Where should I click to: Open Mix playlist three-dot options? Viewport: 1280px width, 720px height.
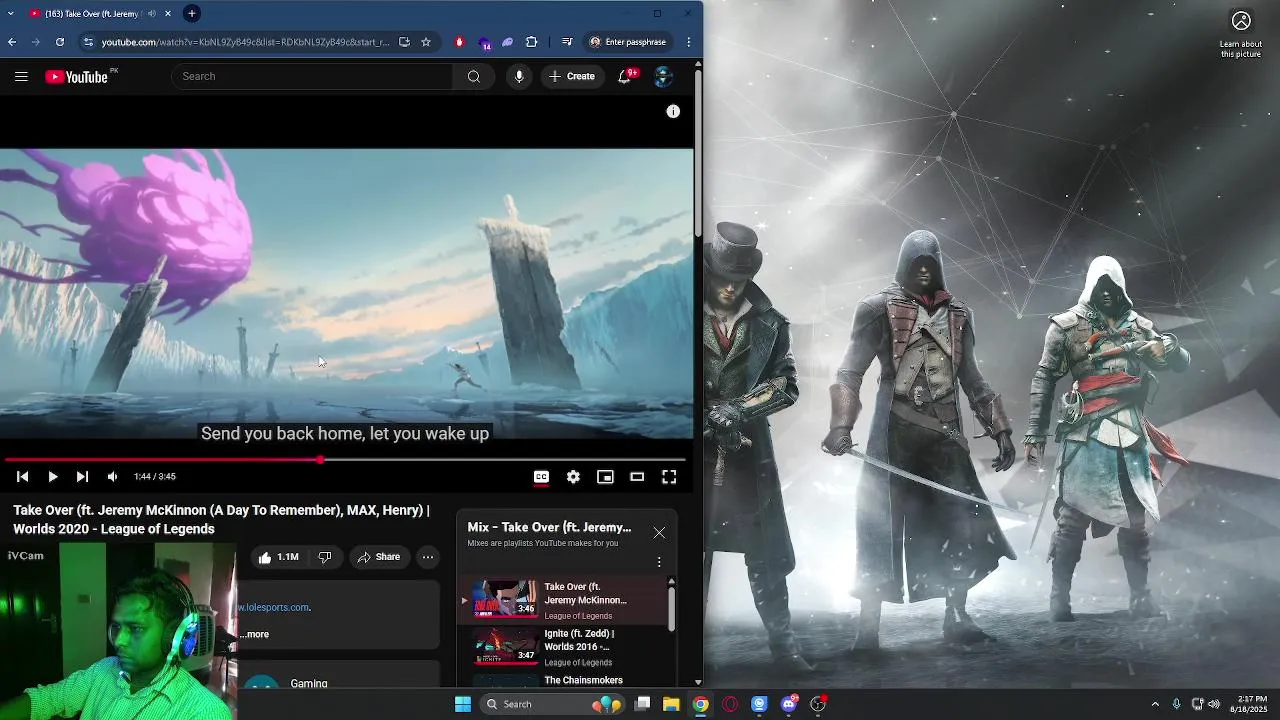point(659,562)
